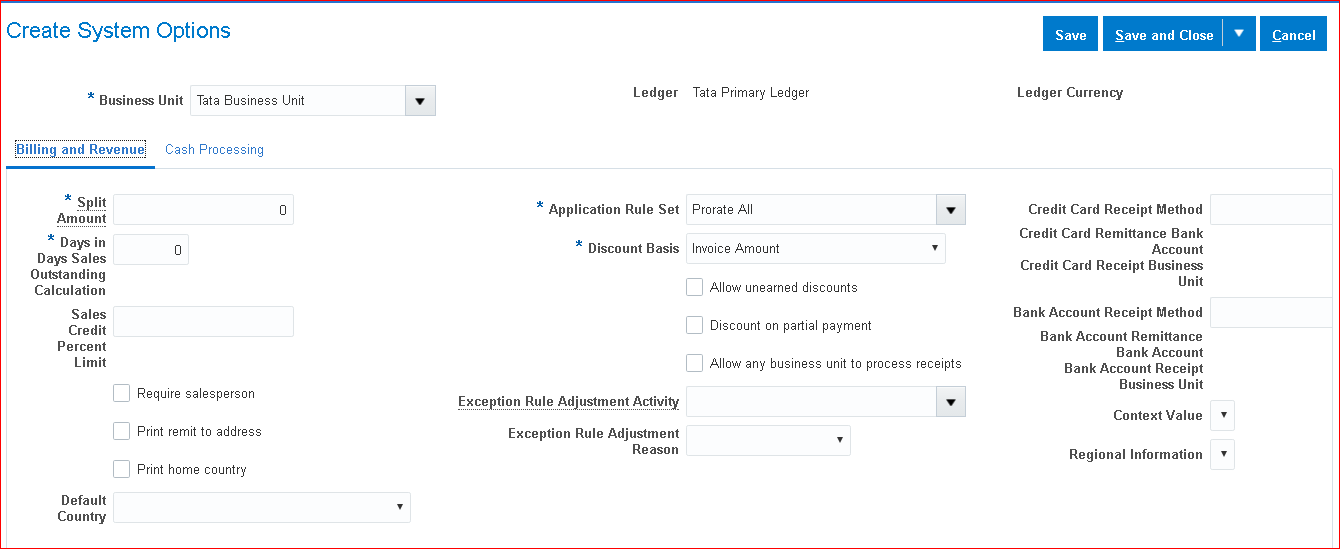
Task: Switch to the Cash Processing tab
Action: pyautogui.click(x=214, y=150)
